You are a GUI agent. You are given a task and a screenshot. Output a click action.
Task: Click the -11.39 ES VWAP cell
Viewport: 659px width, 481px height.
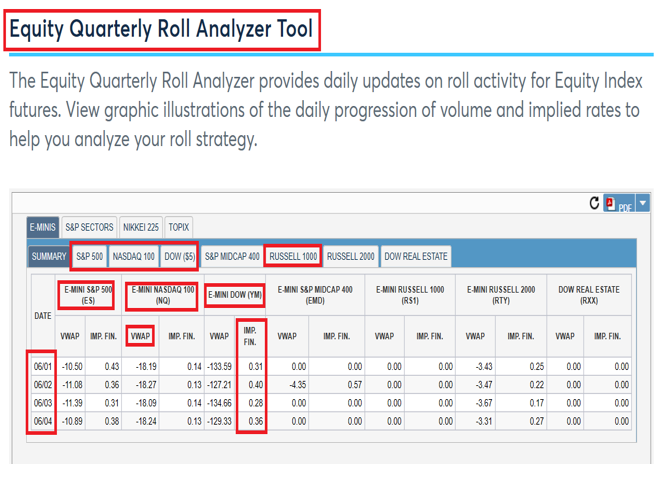click(x=72, y=403)
